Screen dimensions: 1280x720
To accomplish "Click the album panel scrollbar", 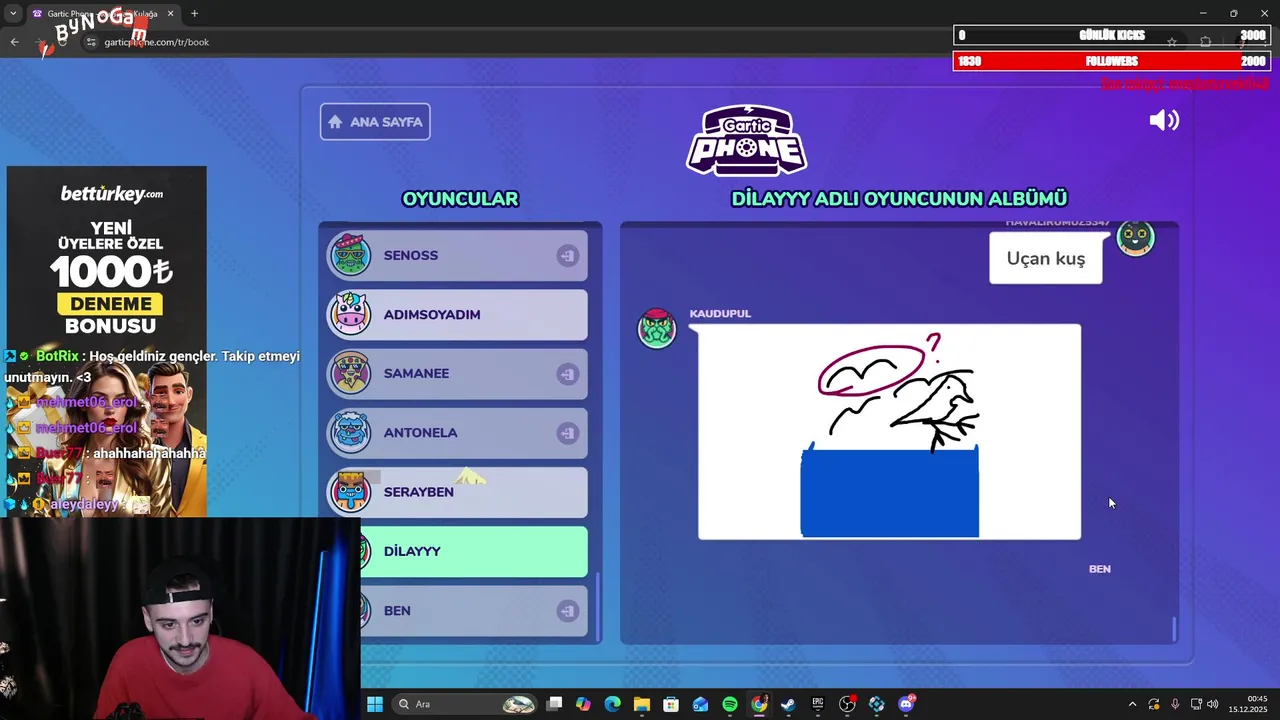I will pyautogui.click(x=1175, y=629).
